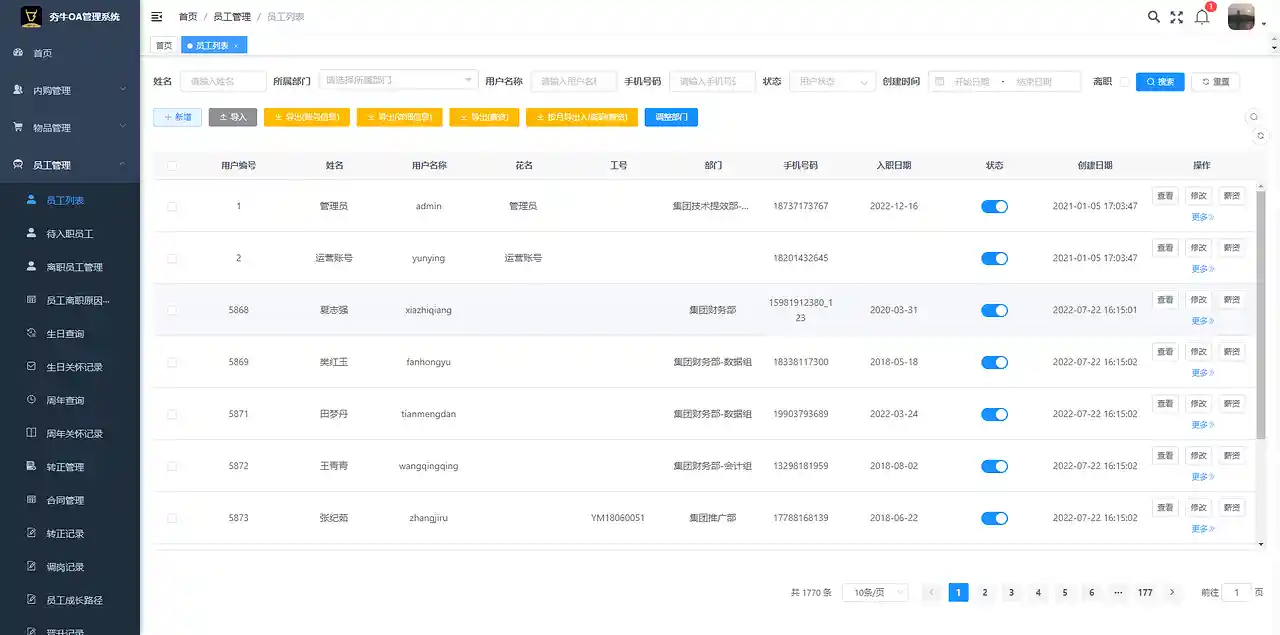Collapse the sidebar with hamburger icon
The height and width of the screenshot is (635, 1280).
point(157,17)
